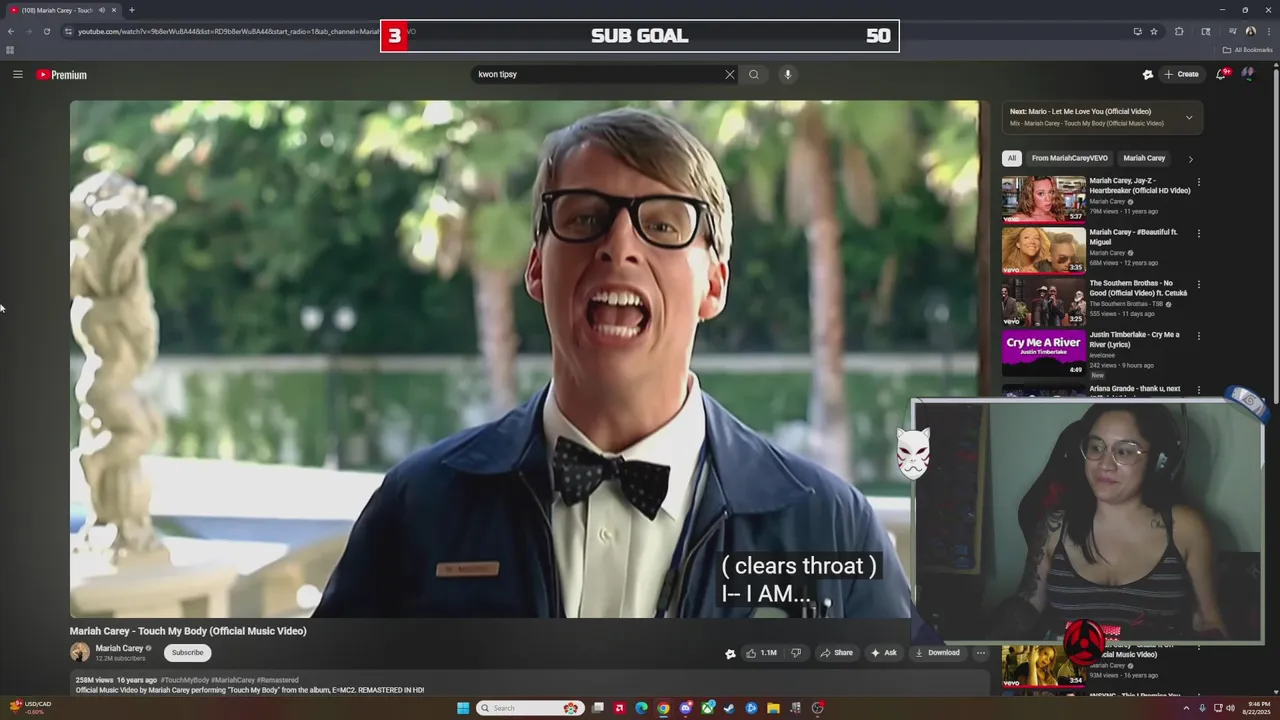Click video title Touch My Body text
The image size is (1280, 720).
coord(188,631)
